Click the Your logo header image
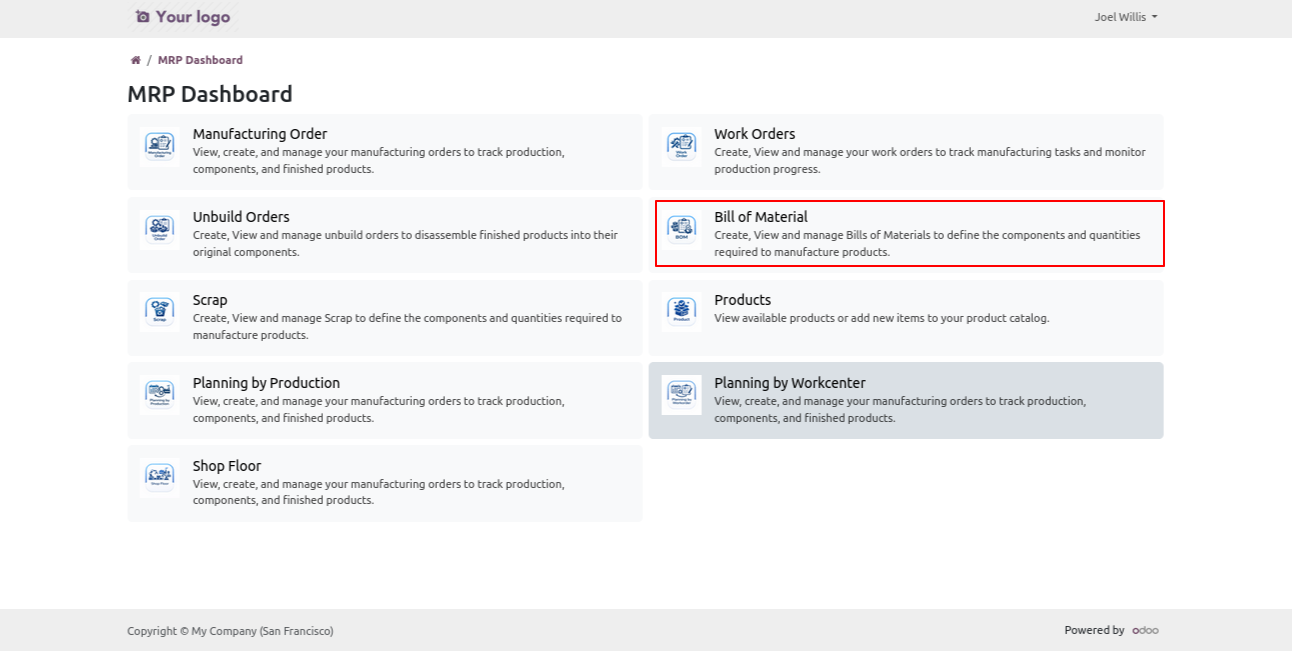 click(182, 17)
